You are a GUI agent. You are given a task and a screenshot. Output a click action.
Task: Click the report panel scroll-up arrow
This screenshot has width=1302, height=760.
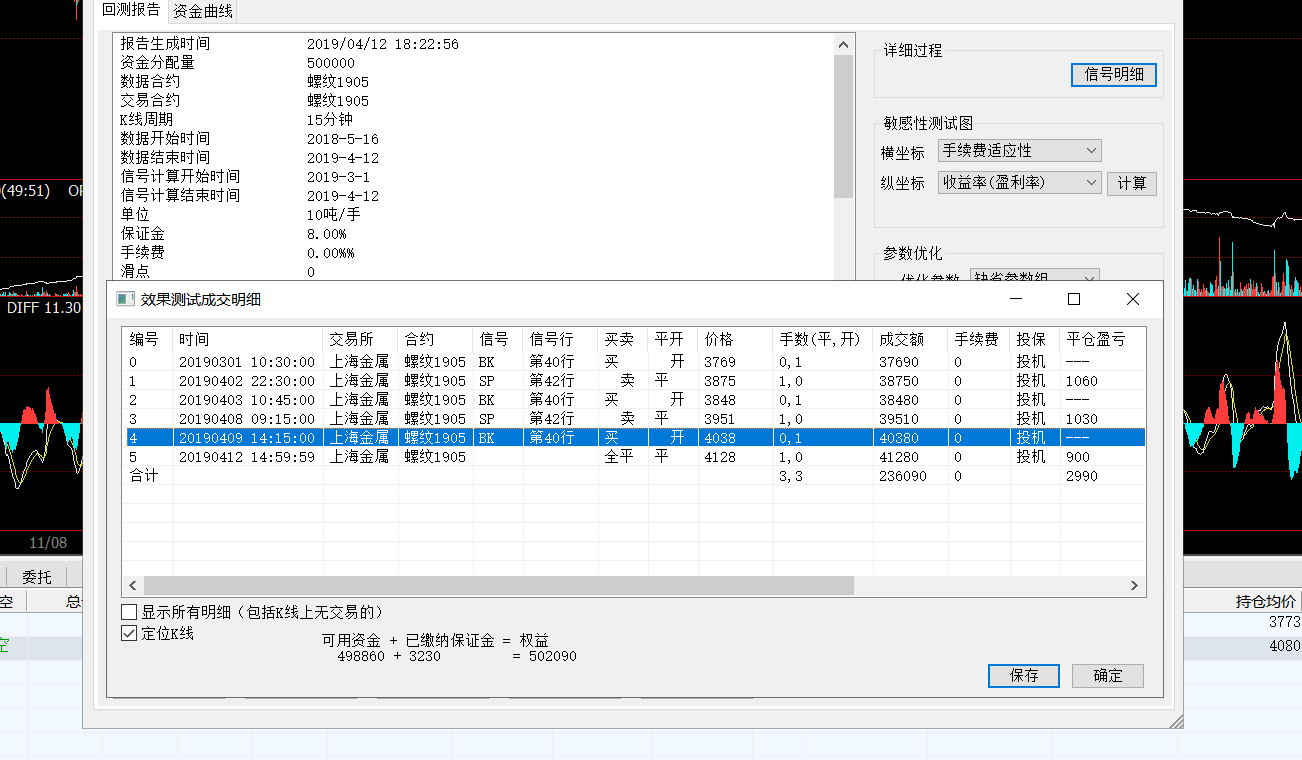click(844, 45)
